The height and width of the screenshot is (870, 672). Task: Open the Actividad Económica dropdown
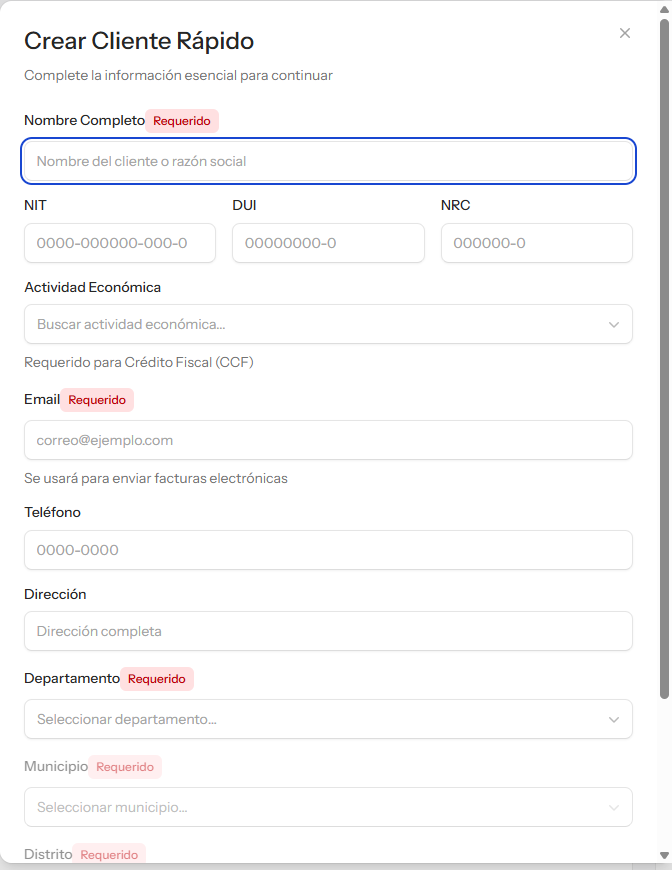pos(329,324)
